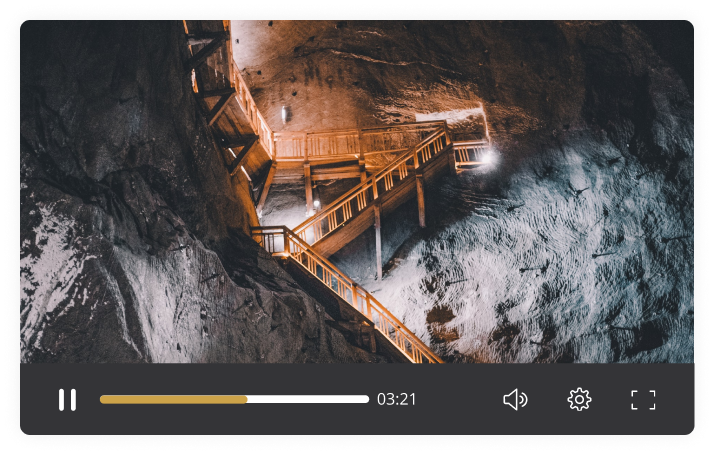Click the upper wooden platform in the video
This screenshot has height=455, width=714.
click(360, 144)
